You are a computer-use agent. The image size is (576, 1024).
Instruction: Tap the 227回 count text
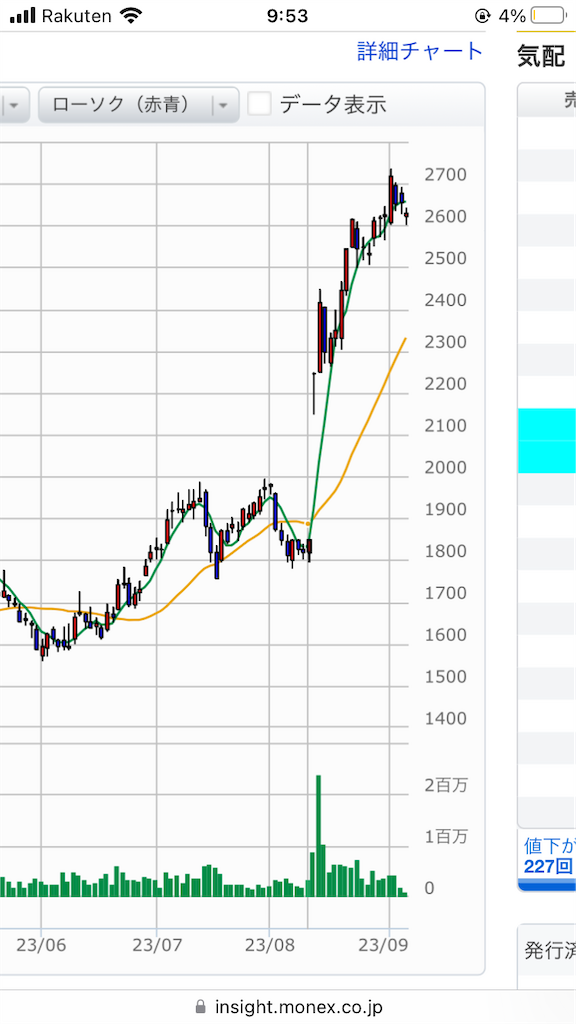tap(548, 867)
